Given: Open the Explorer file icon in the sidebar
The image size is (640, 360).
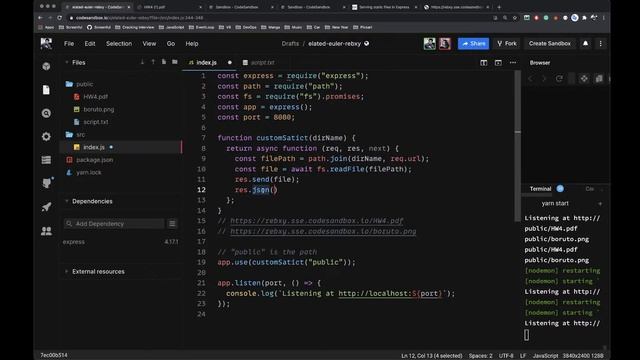Looking at the screenshot, I should click(x=46, y=90).
